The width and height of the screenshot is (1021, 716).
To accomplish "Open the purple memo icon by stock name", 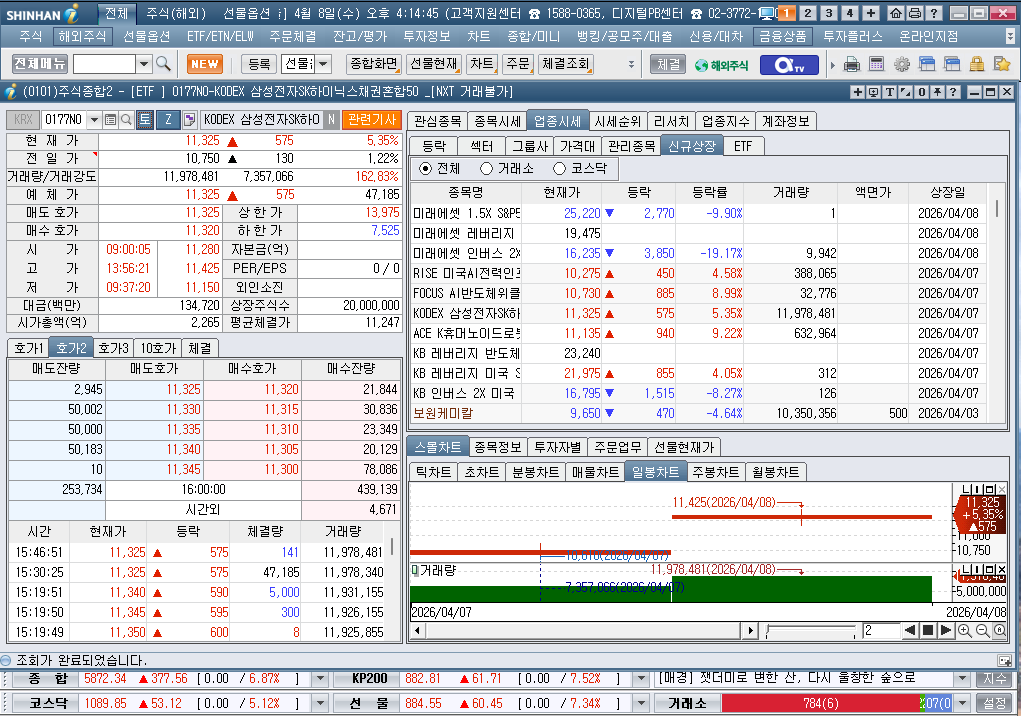I will click(189, 119).
